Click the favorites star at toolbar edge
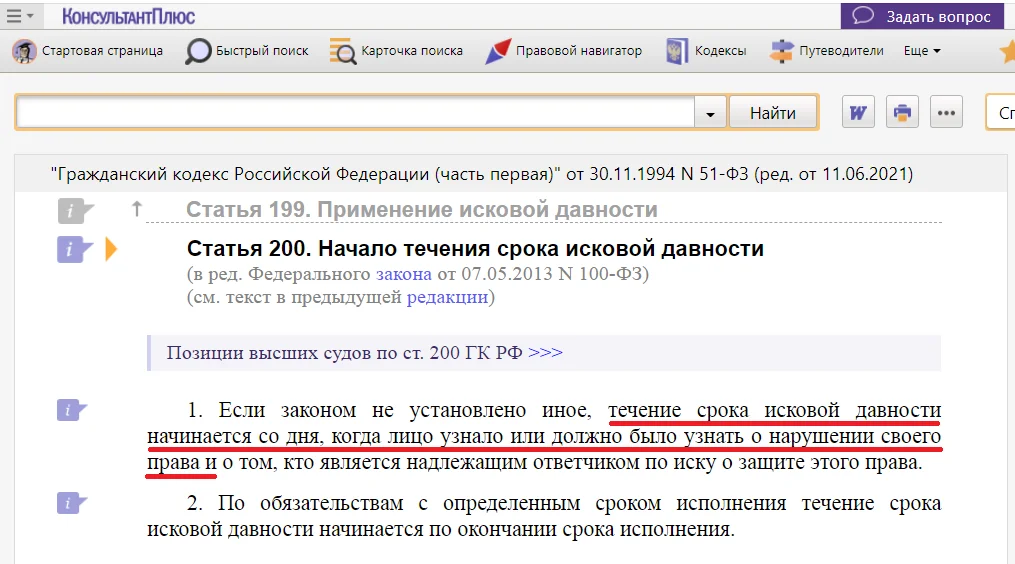This screenshot has width=1015, height=564. pyautogui.click(x=1009, y=51)
